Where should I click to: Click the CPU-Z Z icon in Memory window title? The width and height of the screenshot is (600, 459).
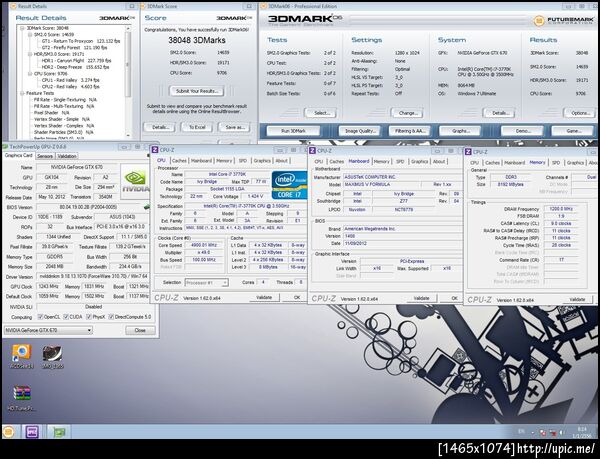468,152
